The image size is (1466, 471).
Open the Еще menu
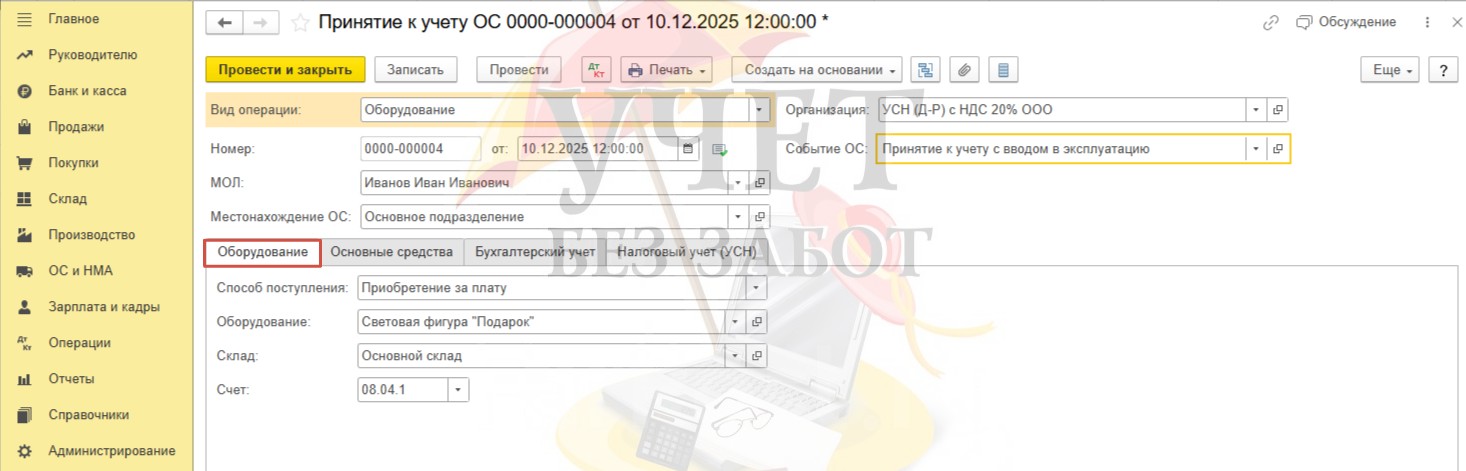point(1390,70)
